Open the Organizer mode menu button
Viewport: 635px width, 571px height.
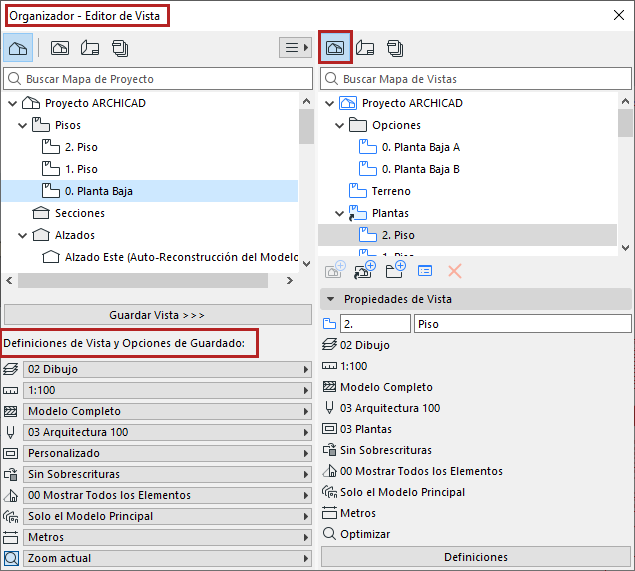(x=295, y=48)
